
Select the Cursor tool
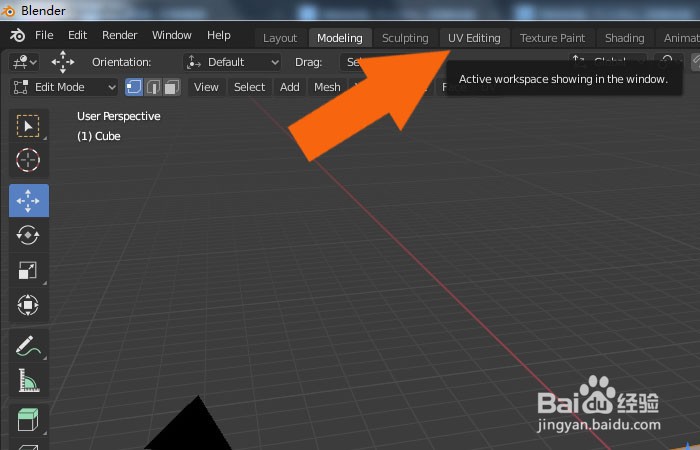29,160
